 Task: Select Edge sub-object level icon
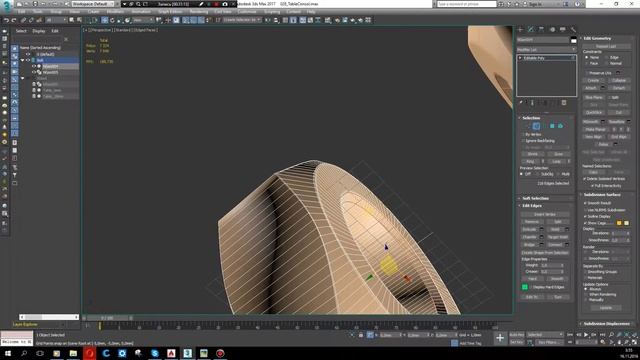click(x=536, y=126)
